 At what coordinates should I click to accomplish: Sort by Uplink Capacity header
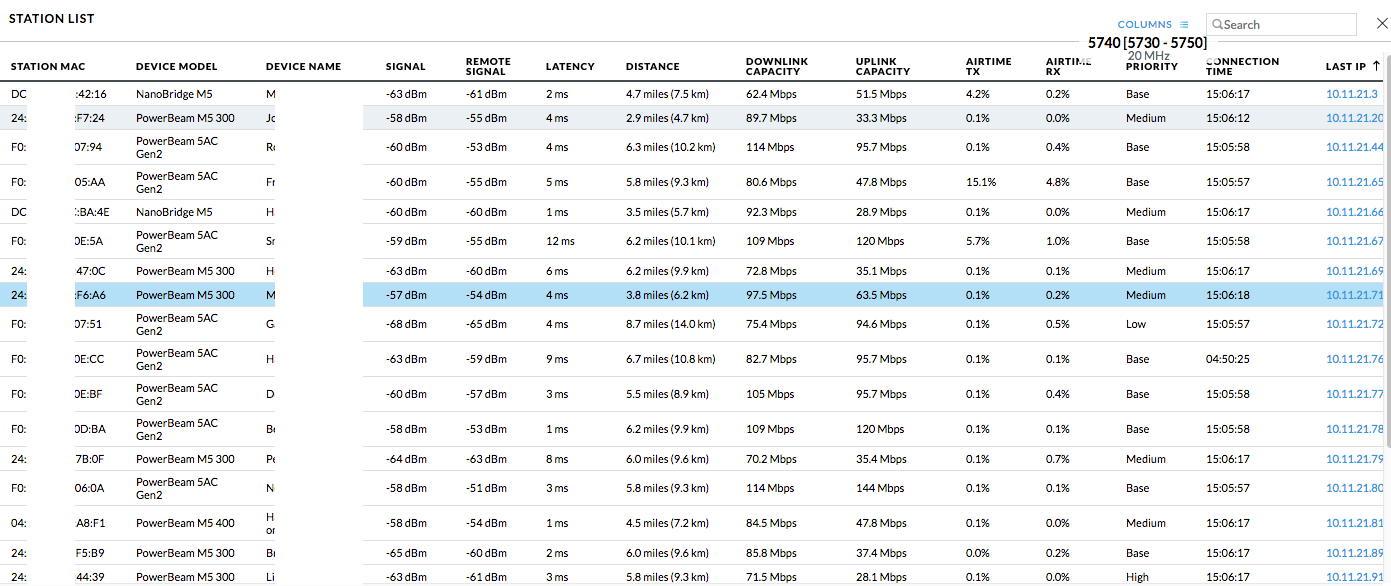883,67
